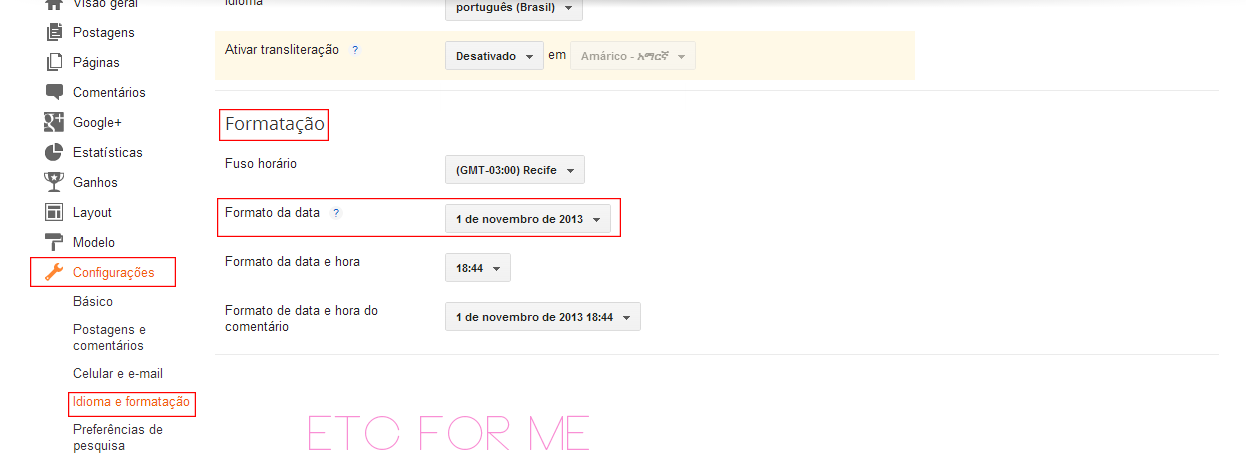The width and height of the screenshot is (1246, 455).
Task: Open the 1 de novembro de 2013 date dropdown
Action: point(528,219)
